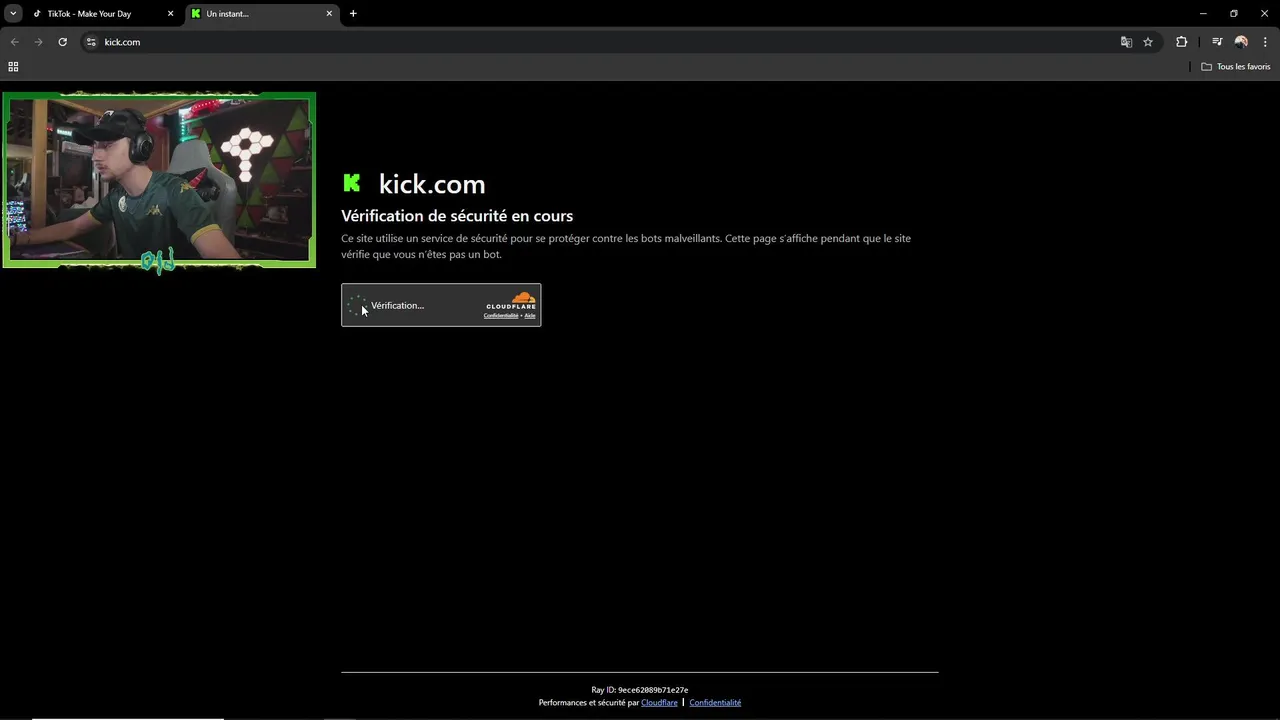Click the kick.com heading text
Viewport: 1280px width, 720px height.
[432, 184]
